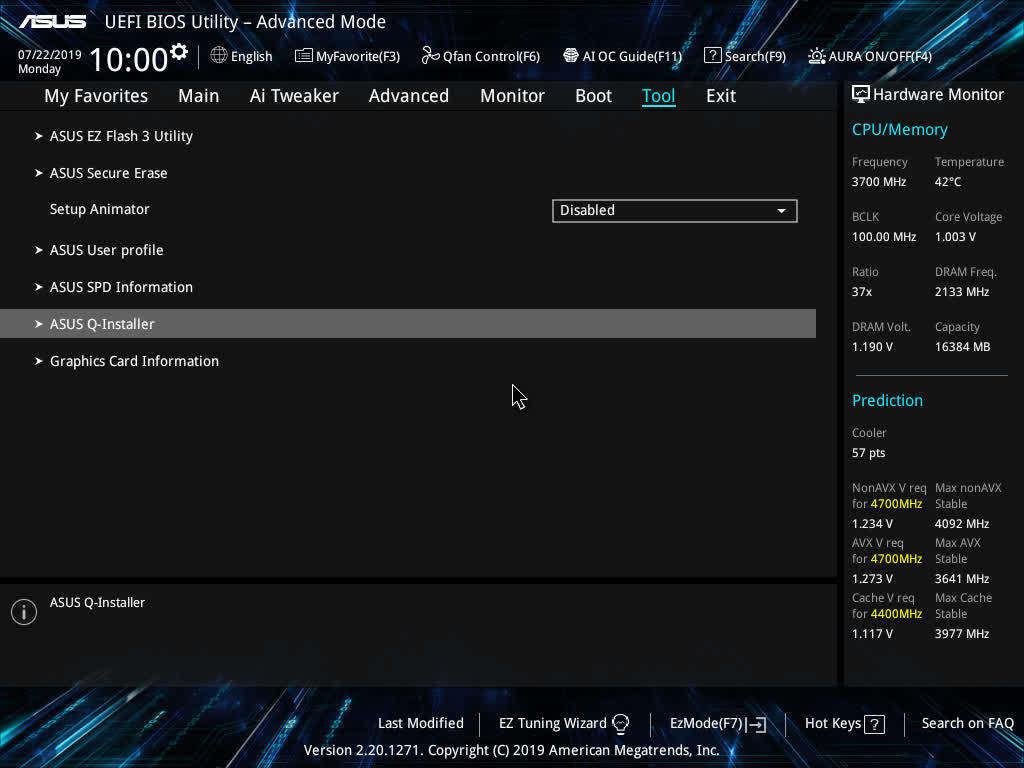This screenshot has height=768, width=1024.
Task: Click AI OC Guide(F11) label
Action: point(632,56)
